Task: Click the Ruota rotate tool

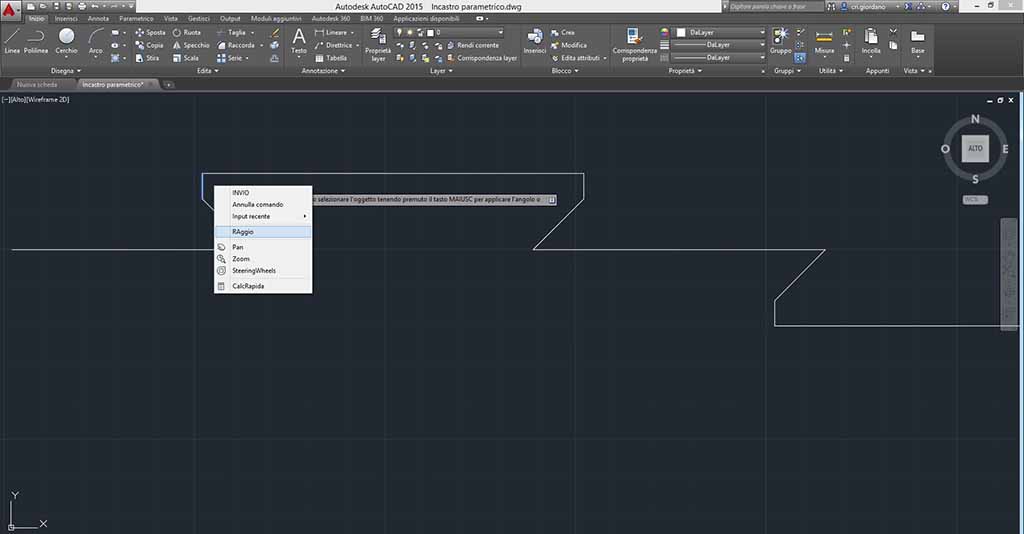Action: pos(187,32)
